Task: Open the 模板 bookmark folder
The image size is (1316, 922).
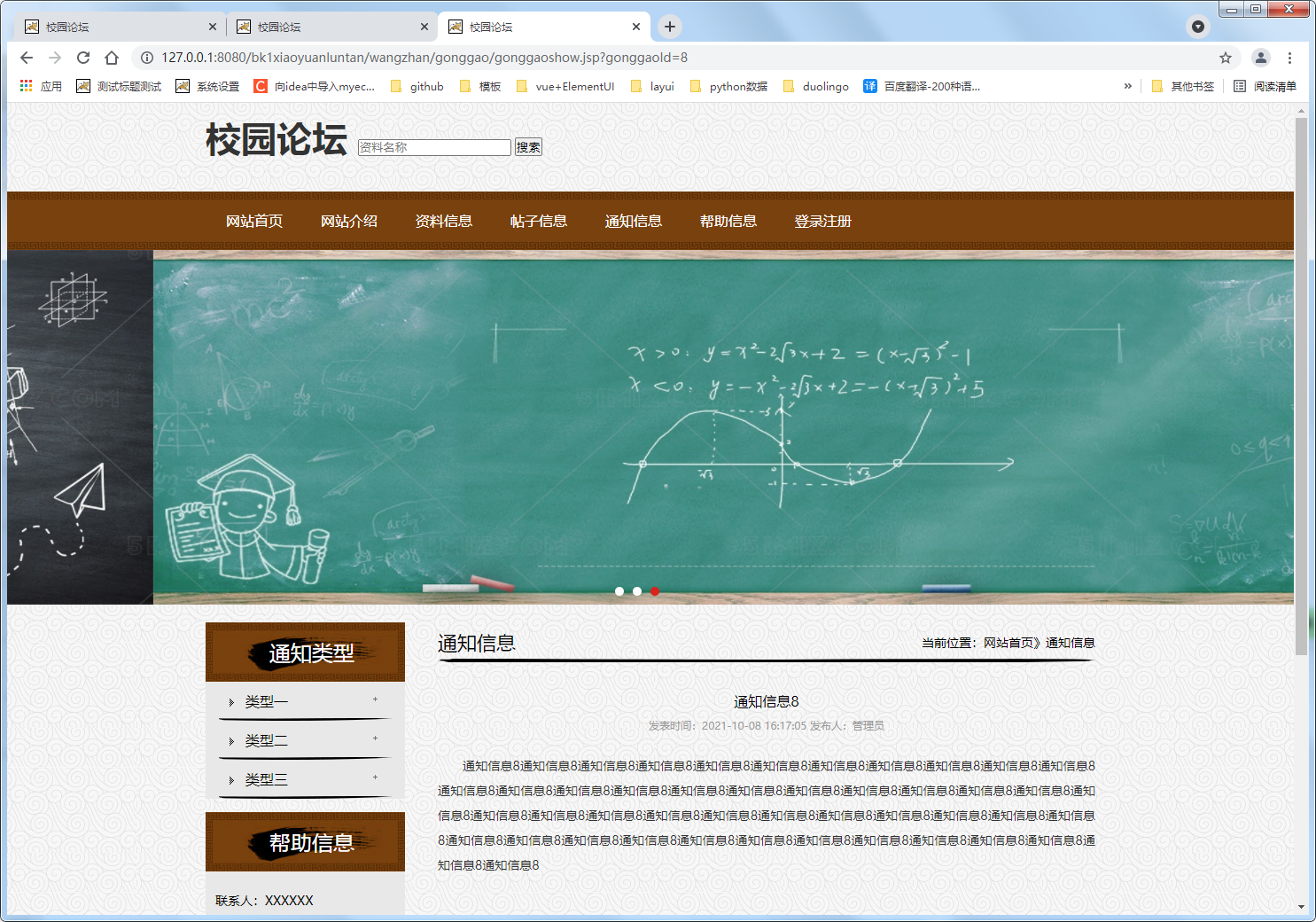Action: pyautogui.click(x=480, y=86)
